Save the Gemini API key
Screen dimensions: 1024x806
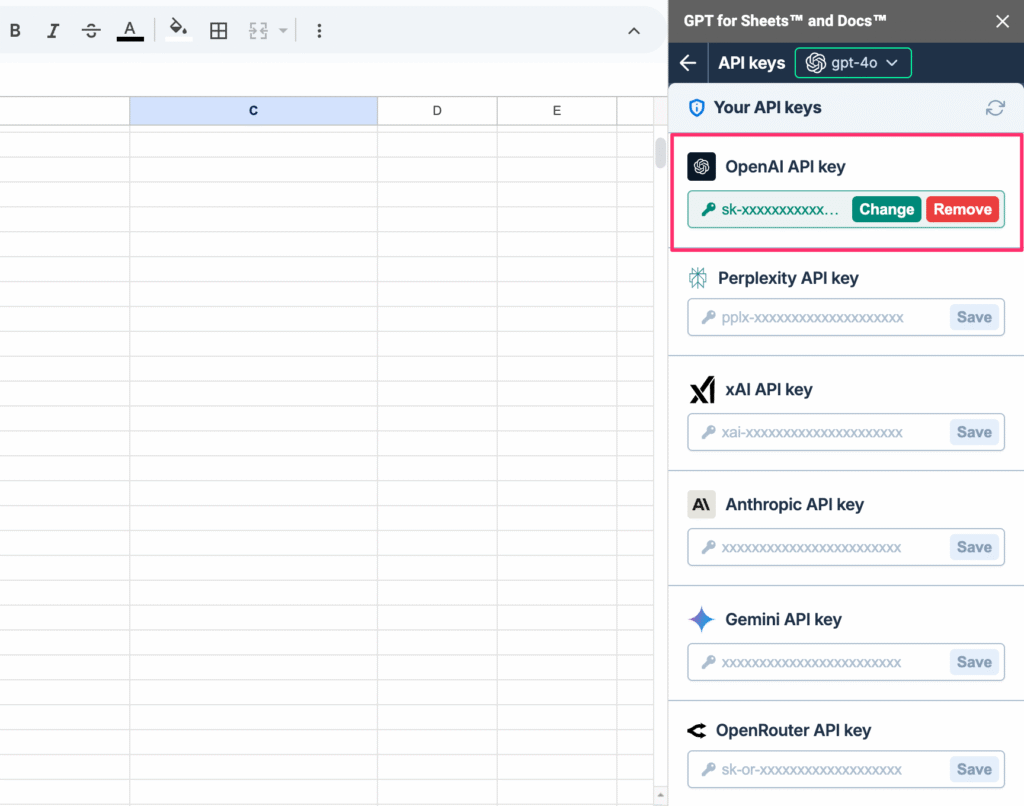(x=974, y=662)
